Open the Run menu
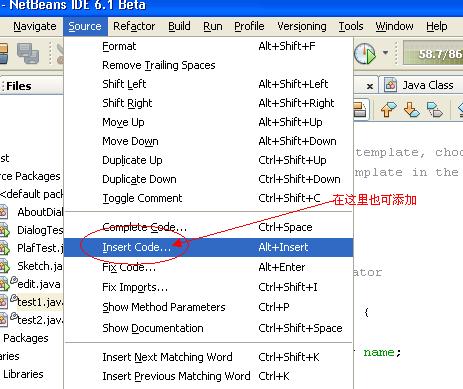This screenshot has height=389, width=463. pos(213,26)
